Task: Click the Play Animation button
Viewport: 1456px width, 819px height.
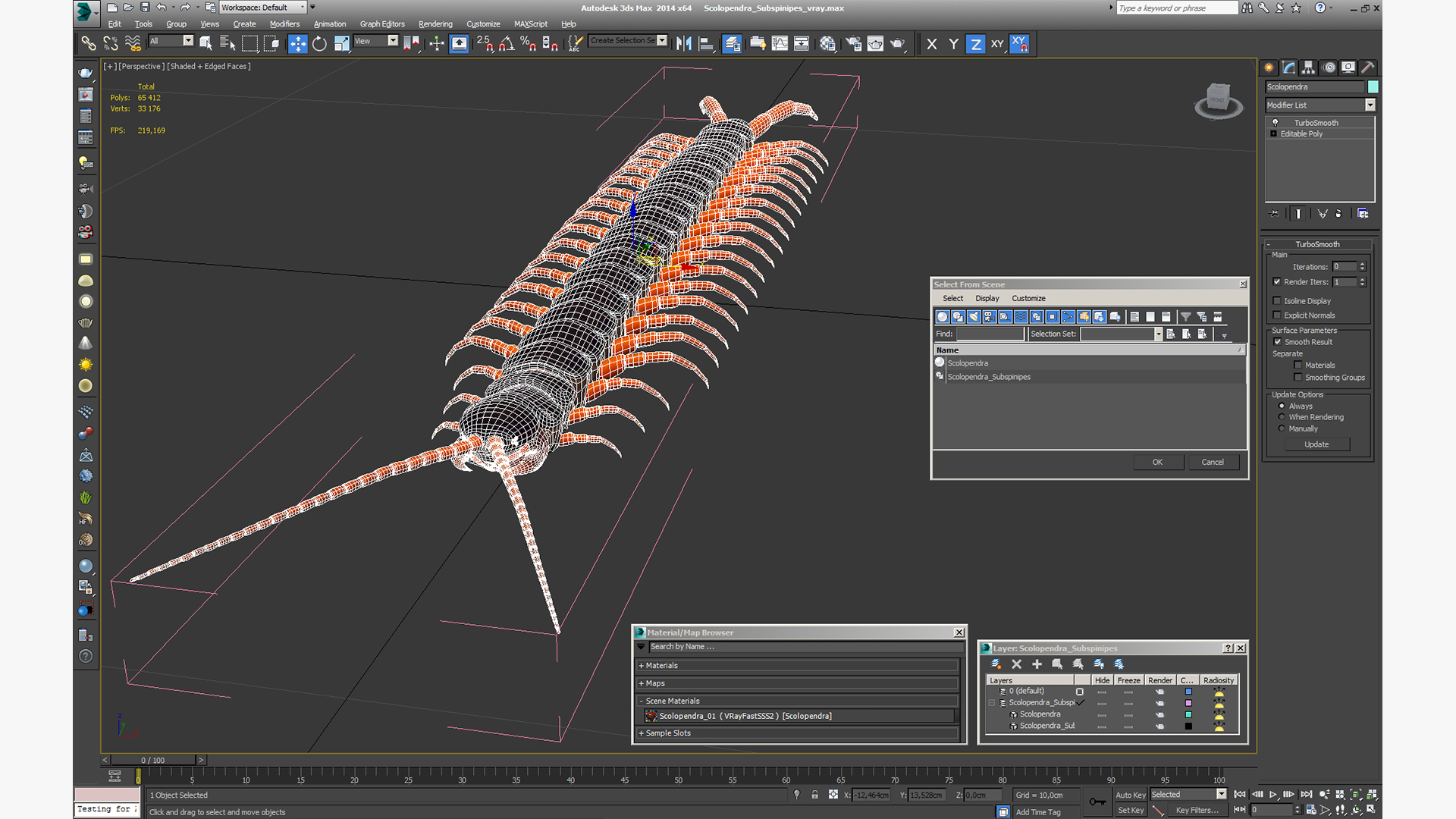Action: (1273, 794)
